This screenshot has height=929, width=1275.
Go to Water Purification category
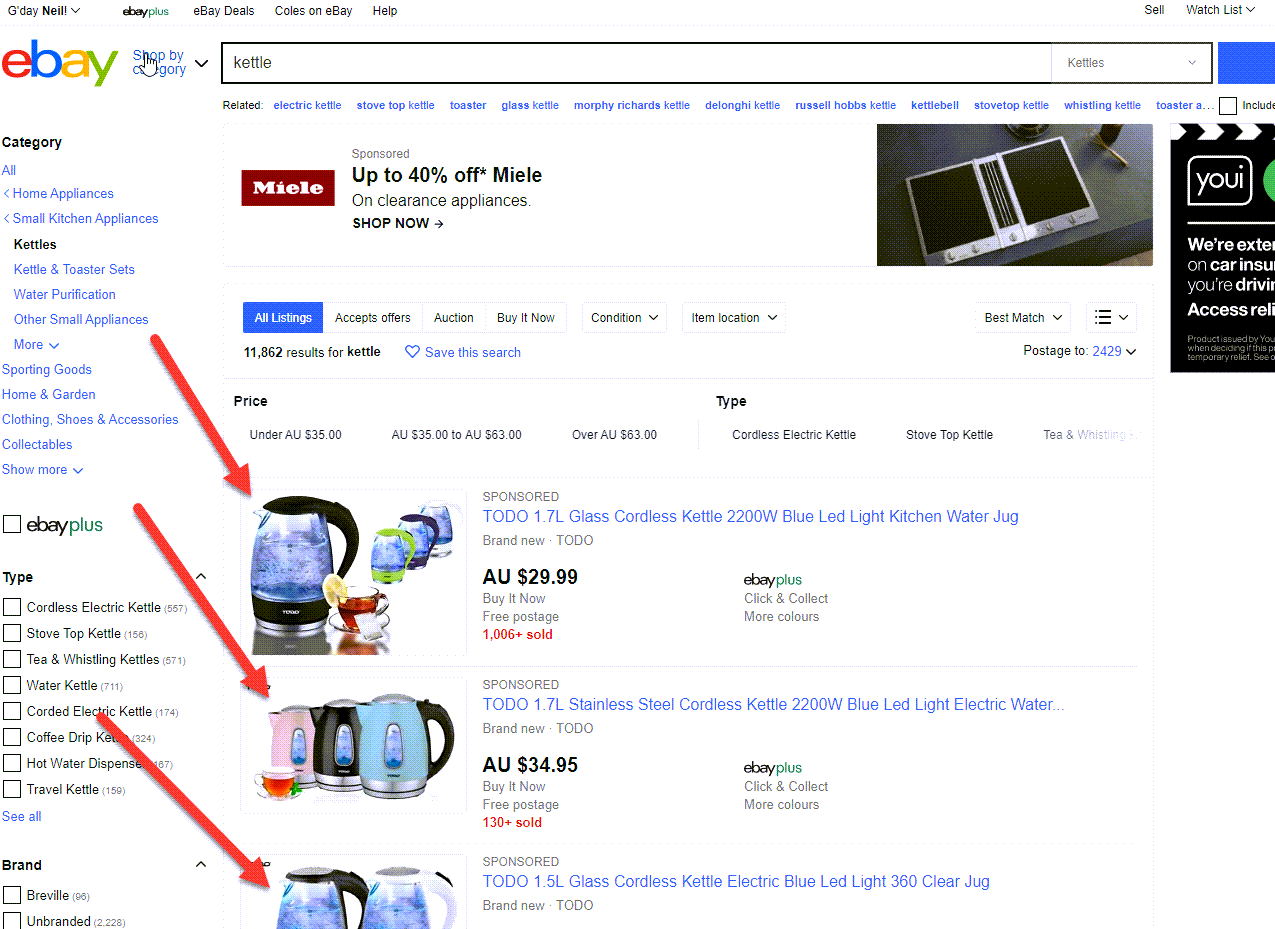pyautogui.click(x=65, y=294)
